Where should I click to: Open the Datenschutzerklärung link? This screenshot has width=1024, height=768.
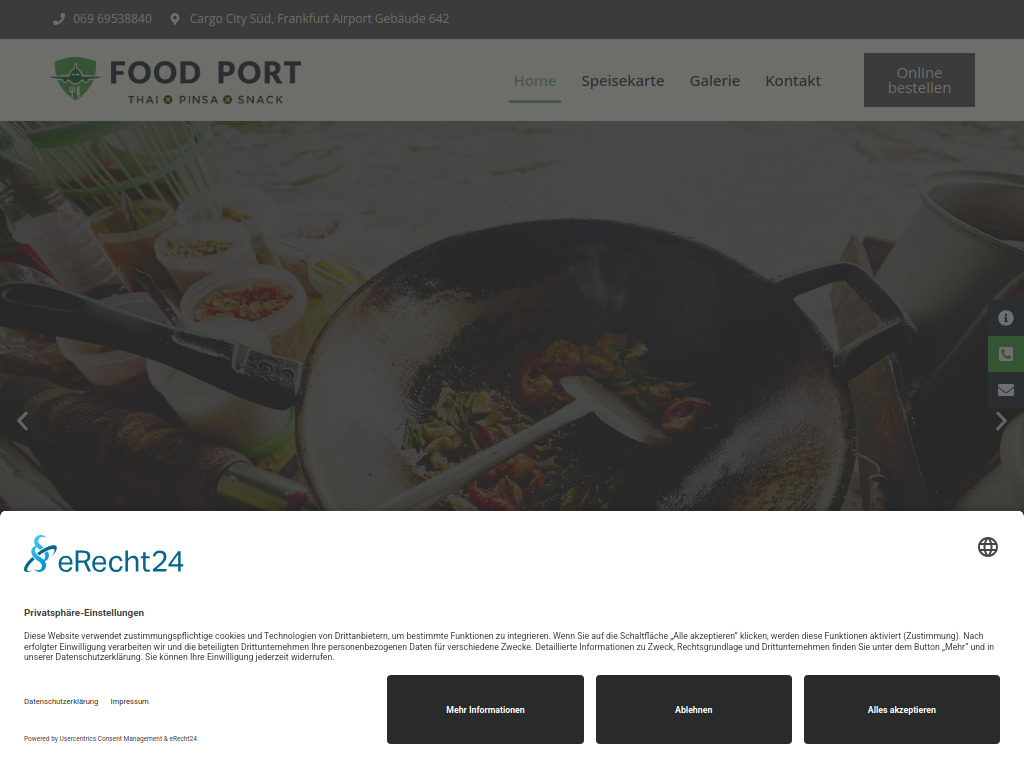click(x=61, y=701)
